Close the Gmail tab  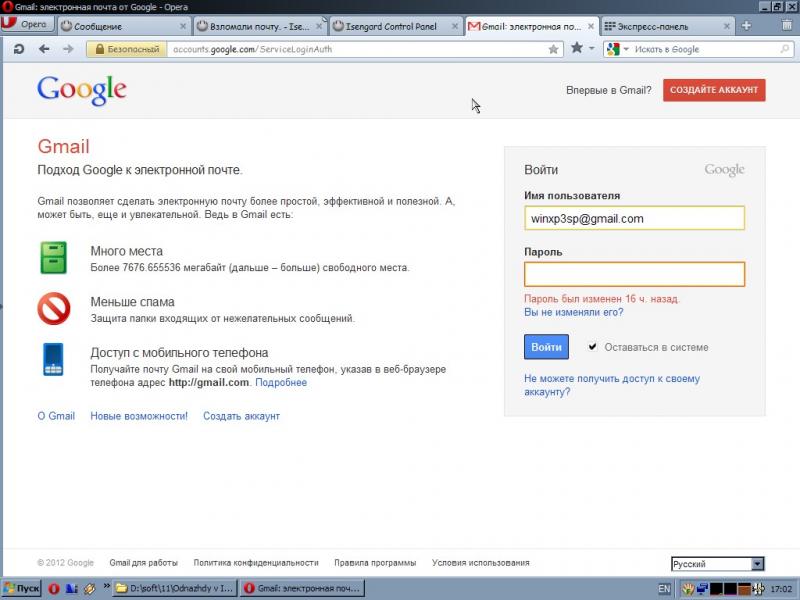click(591, 26)
